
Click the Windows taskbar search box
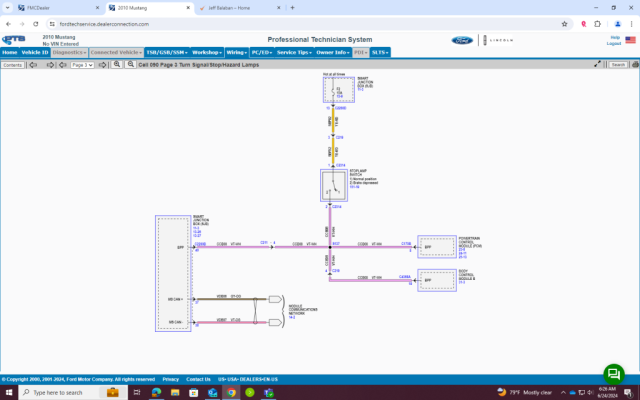73,392
